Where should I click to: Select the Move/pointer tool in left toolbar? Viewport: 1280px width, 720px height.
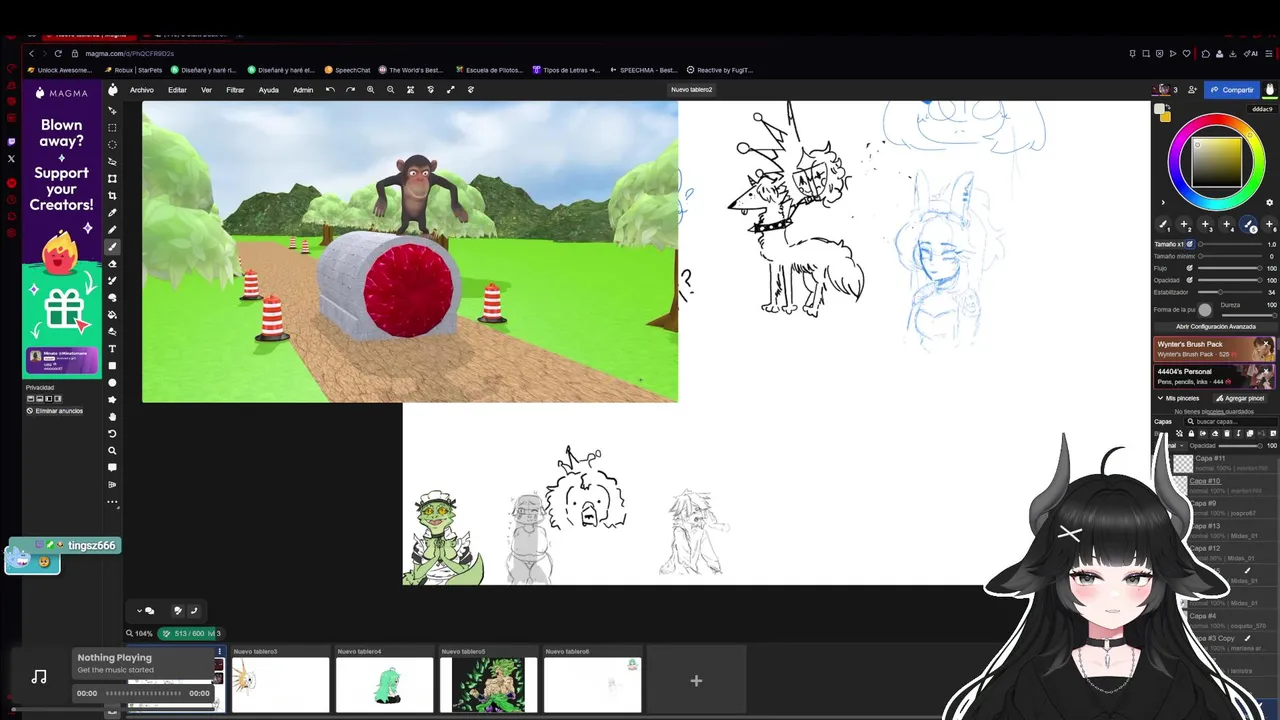112,110
